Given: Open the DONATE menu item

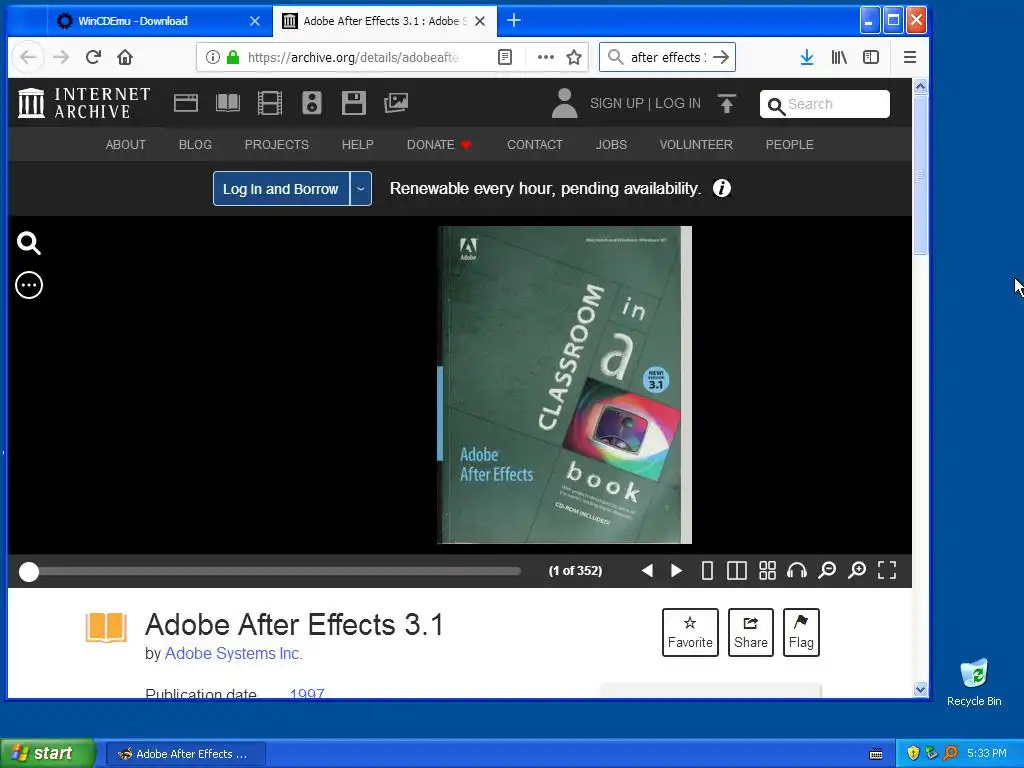Looking at the screenshot, I should pyautogui.click(x=439, y=144).
